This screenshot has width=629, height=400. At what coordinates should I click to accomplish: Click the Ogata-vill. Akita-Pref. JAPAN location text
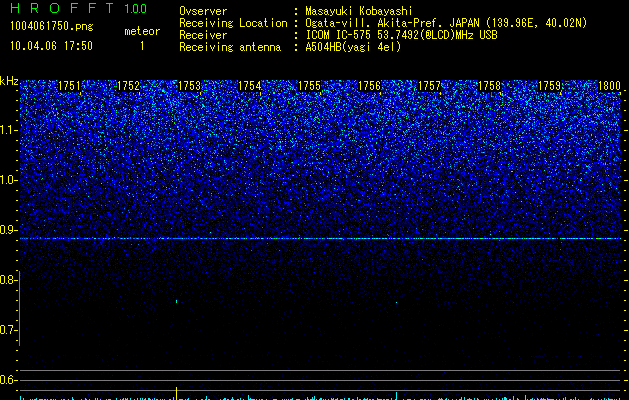(446, 23)
